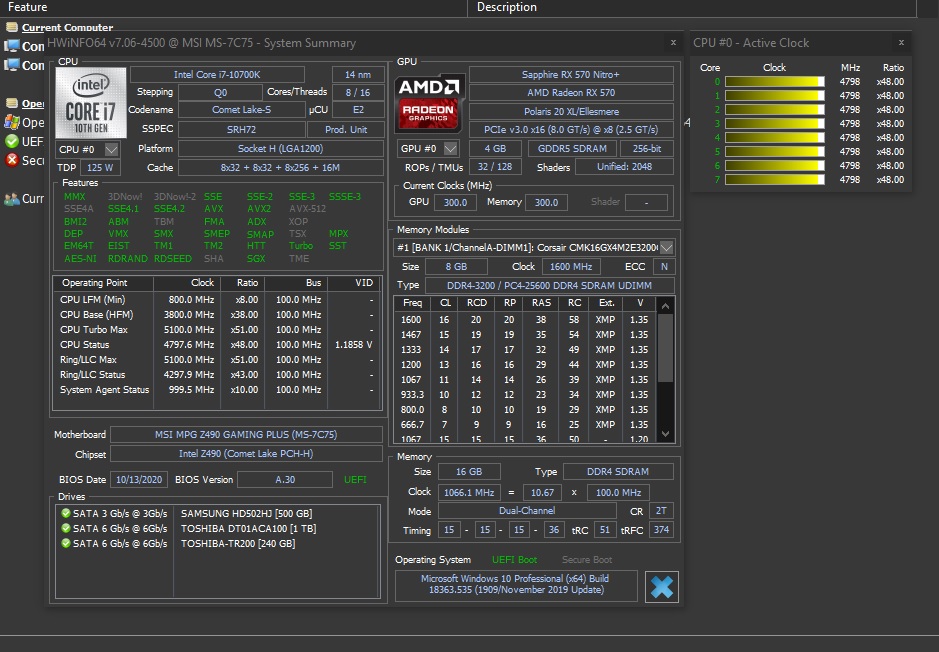Screen dimensions: 939x652
Task: Click the red X Secu icon in sidebar
Action: point(11,160)
